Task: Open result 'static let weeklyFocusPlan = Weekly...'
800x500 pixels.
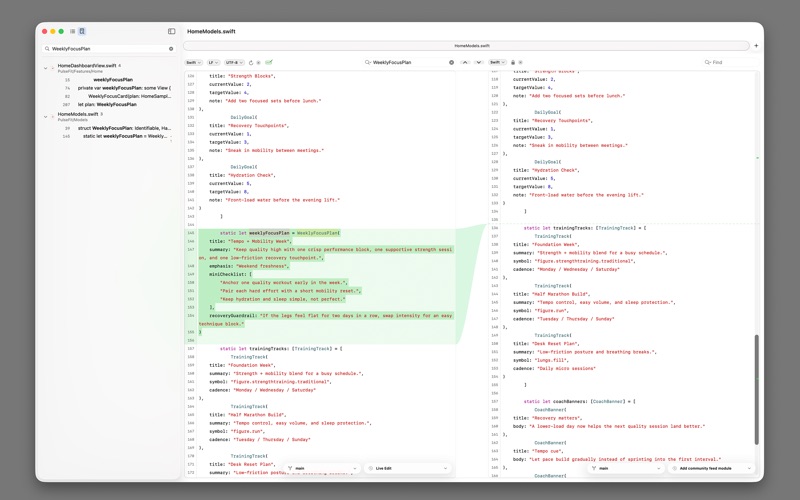Action: pos(125,136)
